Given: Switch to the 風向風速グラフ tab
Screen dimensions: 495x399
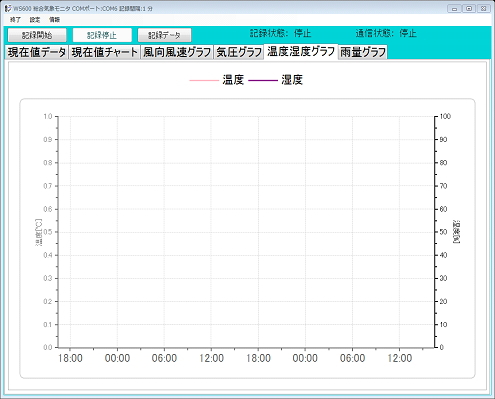Looking at the screenshot, I should pos(177,52).
